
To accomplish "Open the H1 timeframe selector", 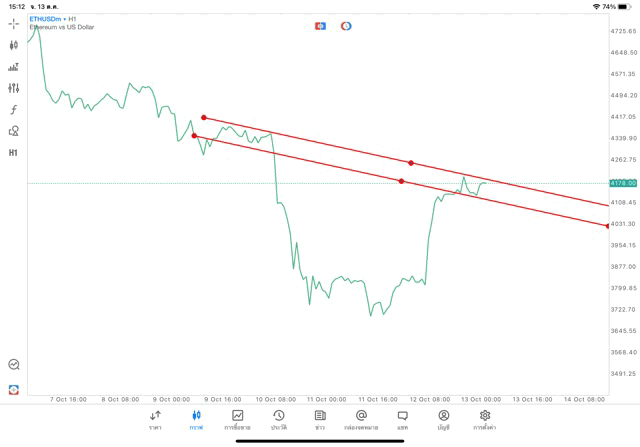I will [x=14, y=153].
